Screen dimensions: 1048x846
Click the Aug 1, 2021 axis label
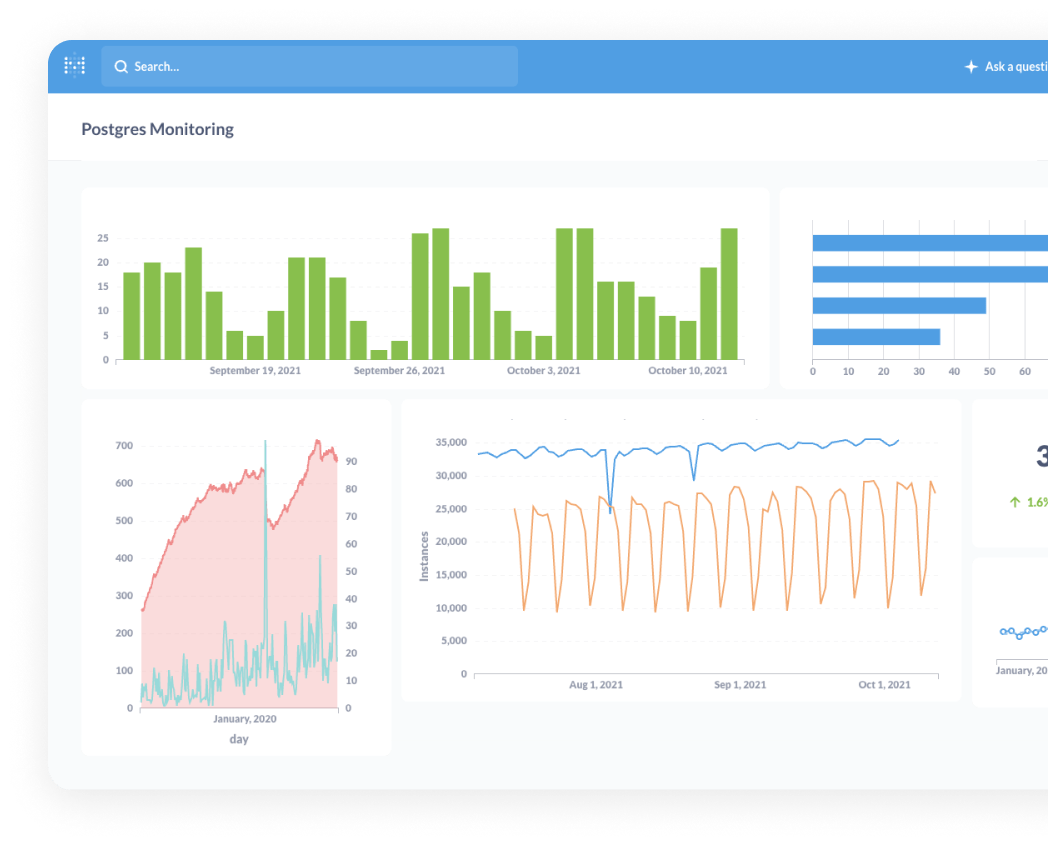click(x=596, y=684)
